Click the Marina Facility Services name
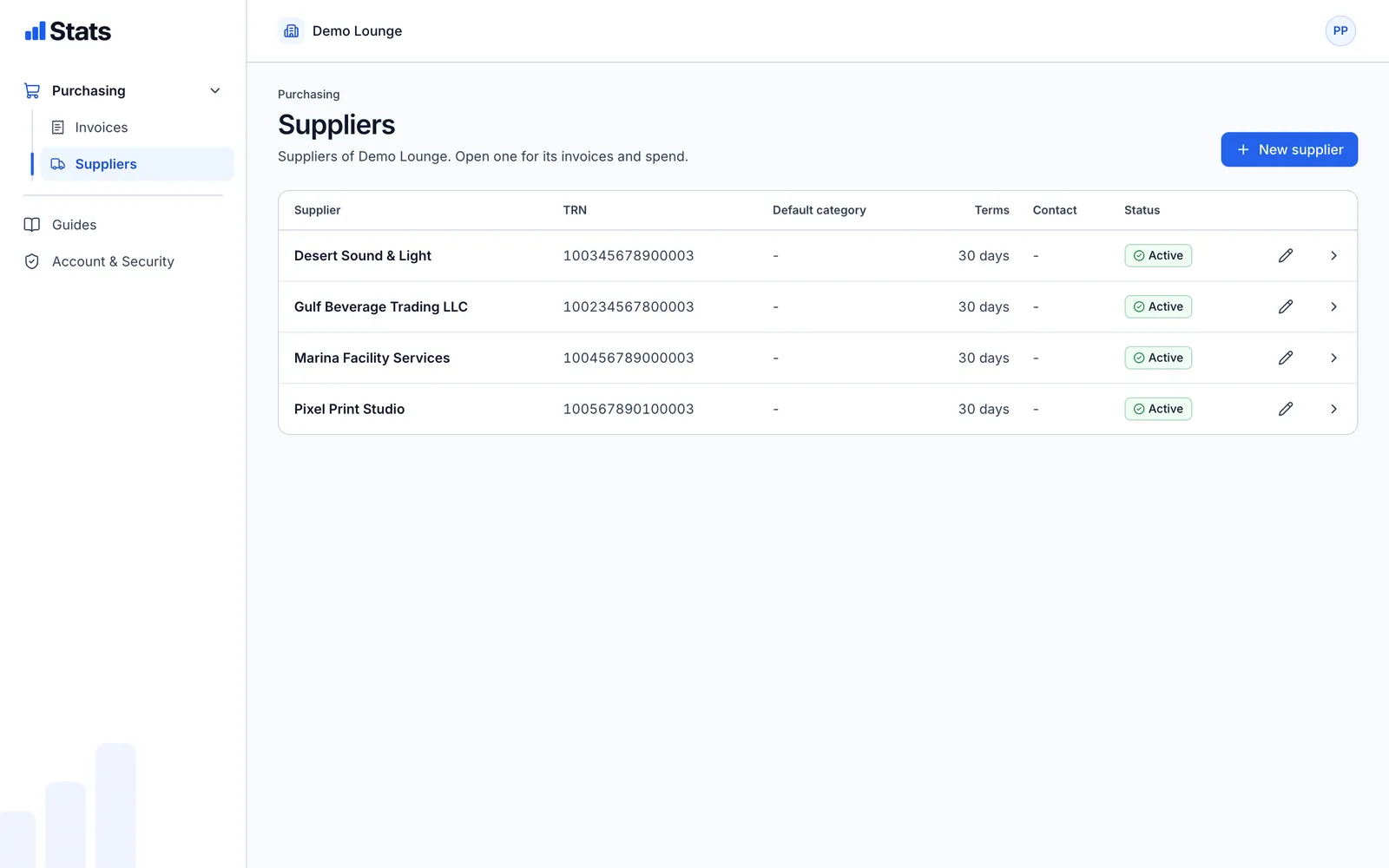This screenshot has width=1389, height=868. pyautogui.click(x=372, y=358)
